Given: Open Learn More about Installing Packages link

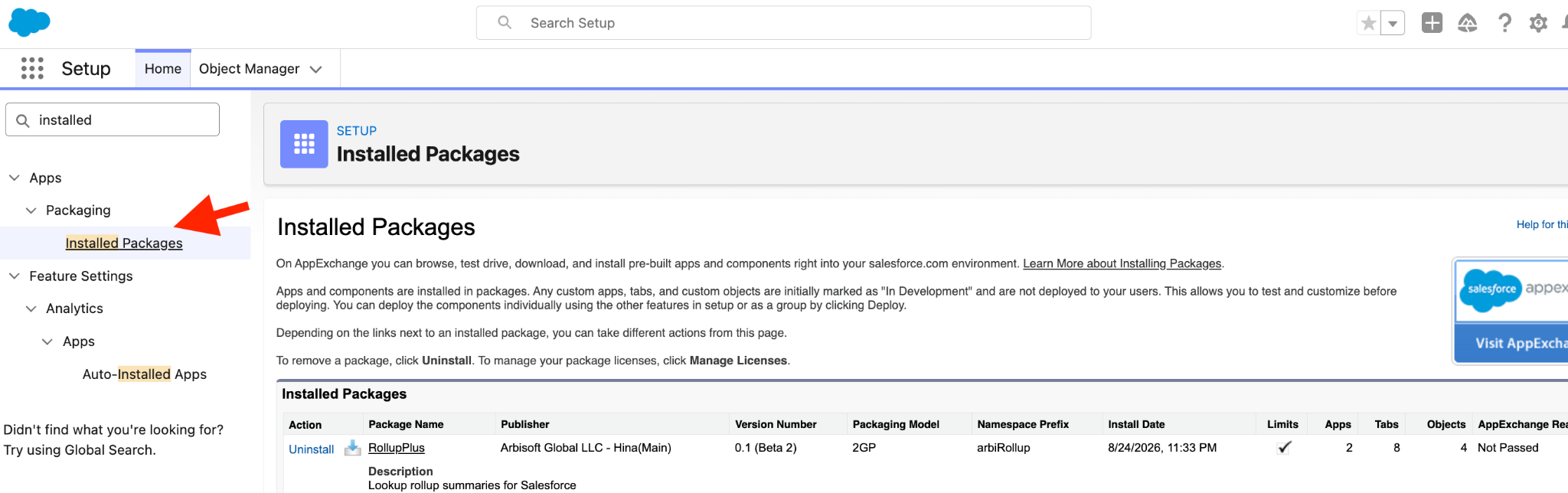Looking at the screenshot, I should tap(1122, 263).
